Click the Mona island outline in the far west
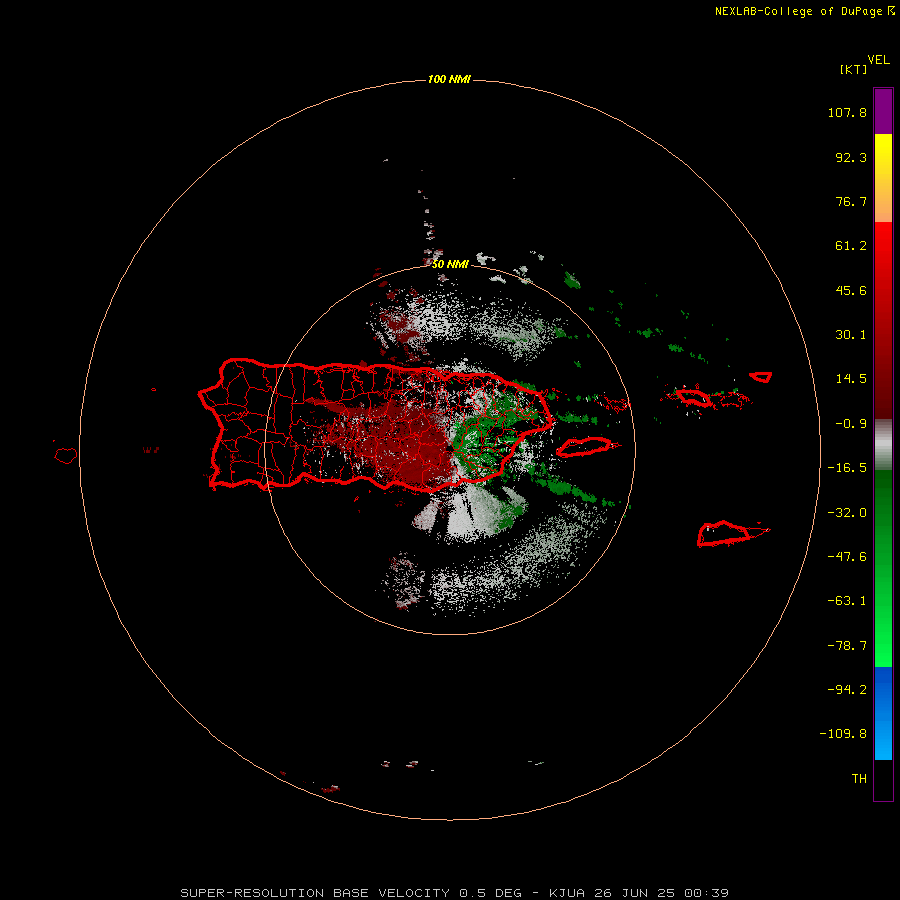 pyautogui.click(x=66, y=456)
